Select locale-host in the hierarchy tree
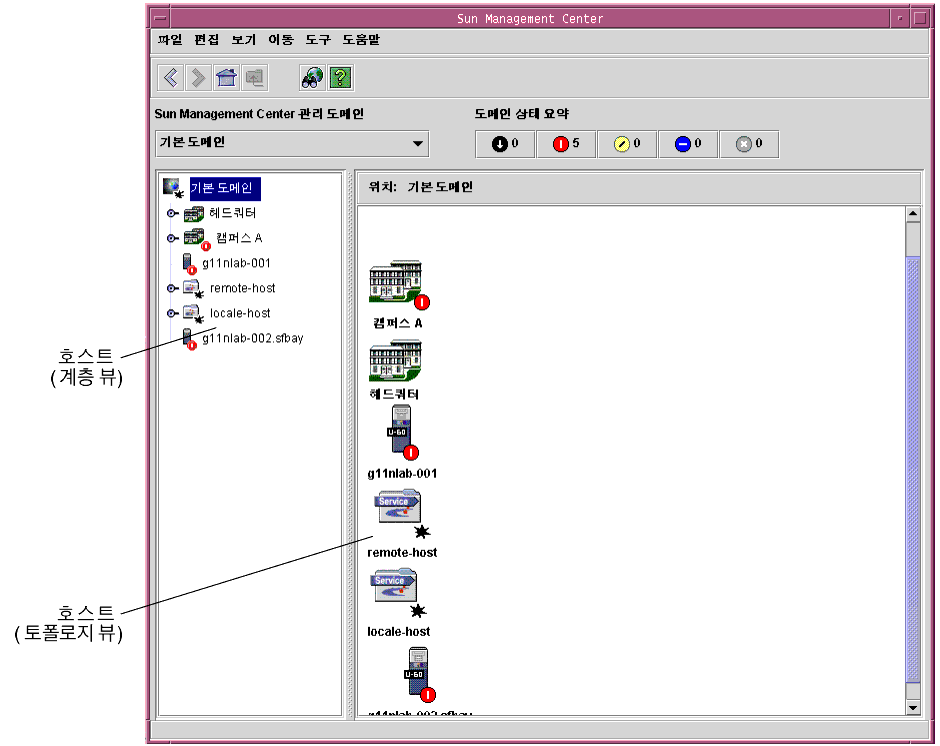The width and height of the screenshot is (940, 746). [240, 314]
